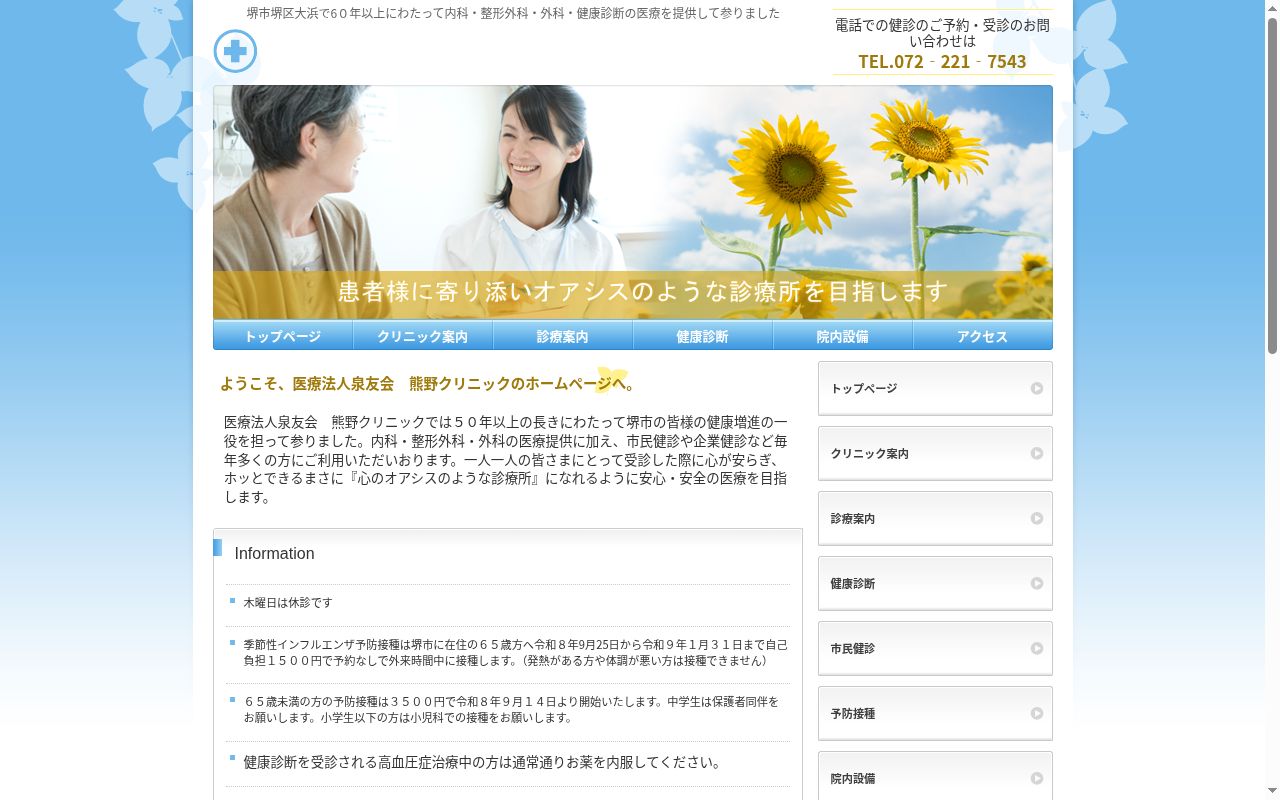This screenshot has height=800, width=1280.
Task: Click the hero banner image with sunflowers
Action: point(633,202)
